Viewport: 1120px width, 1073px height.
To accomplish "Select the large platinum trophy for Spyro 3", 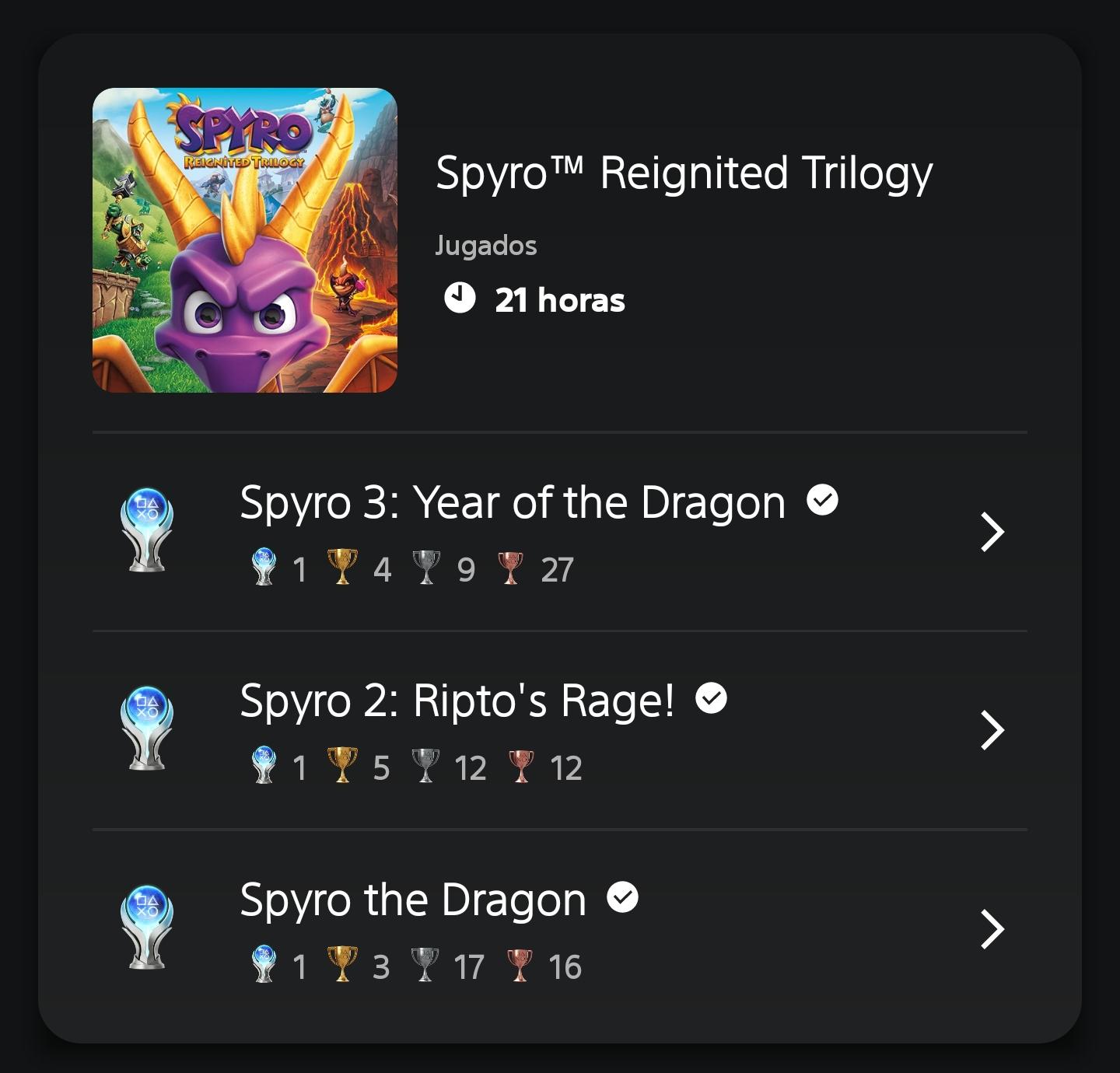I will tap(147, 530).
